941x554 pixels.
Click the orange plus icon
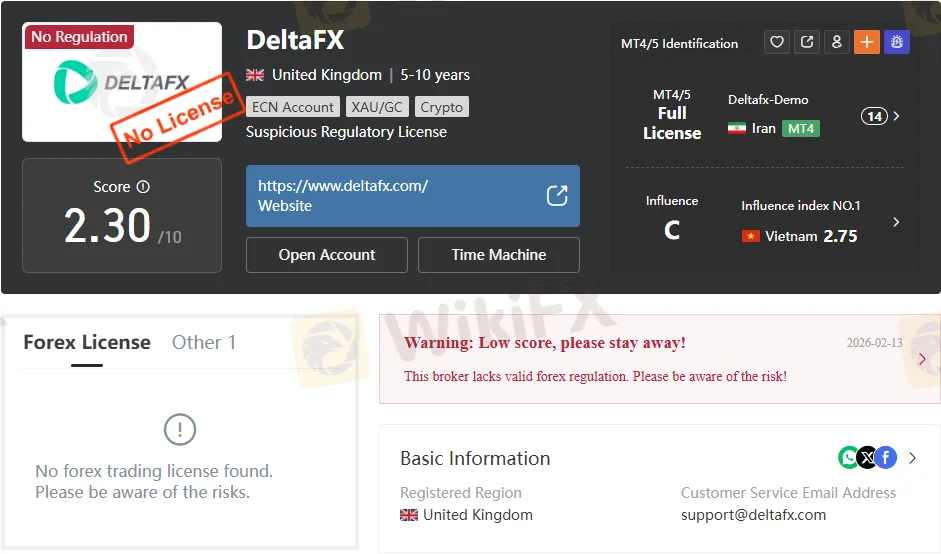click(x=867, y=42)
